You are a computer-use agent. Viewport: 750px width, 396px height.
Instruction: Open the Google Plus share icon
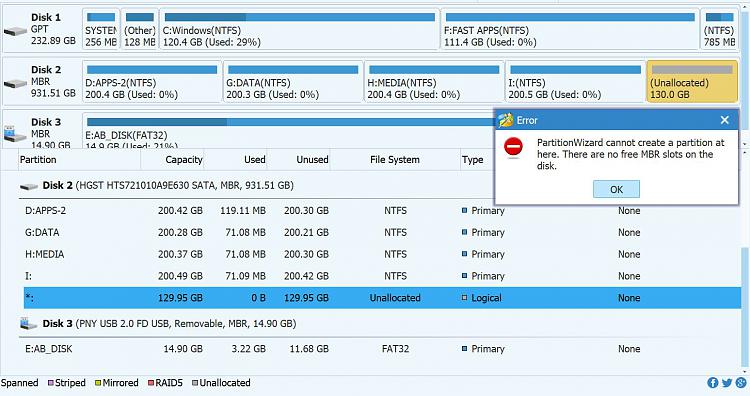[741, 383]
